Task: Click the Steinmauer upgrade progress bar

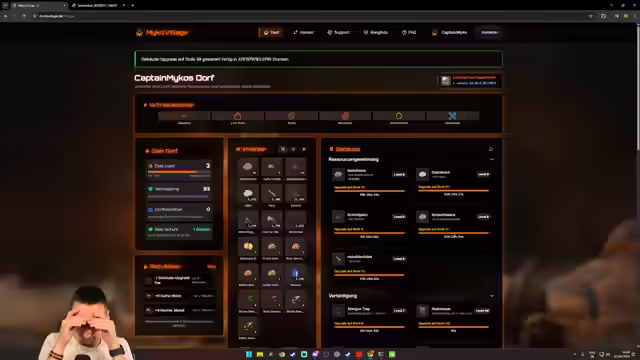Action: [453, 327]
